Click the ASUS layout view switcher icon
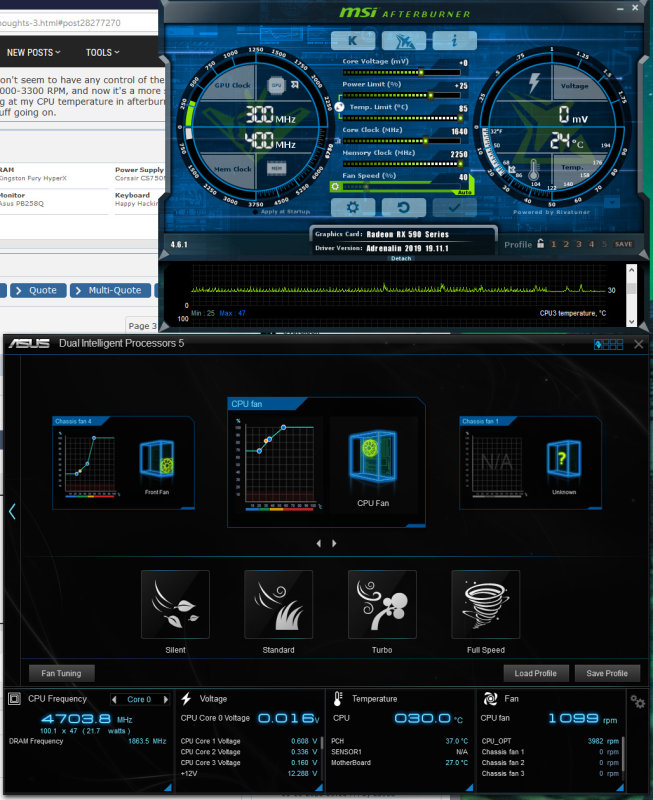653x800 pixels. pos(609,344)
